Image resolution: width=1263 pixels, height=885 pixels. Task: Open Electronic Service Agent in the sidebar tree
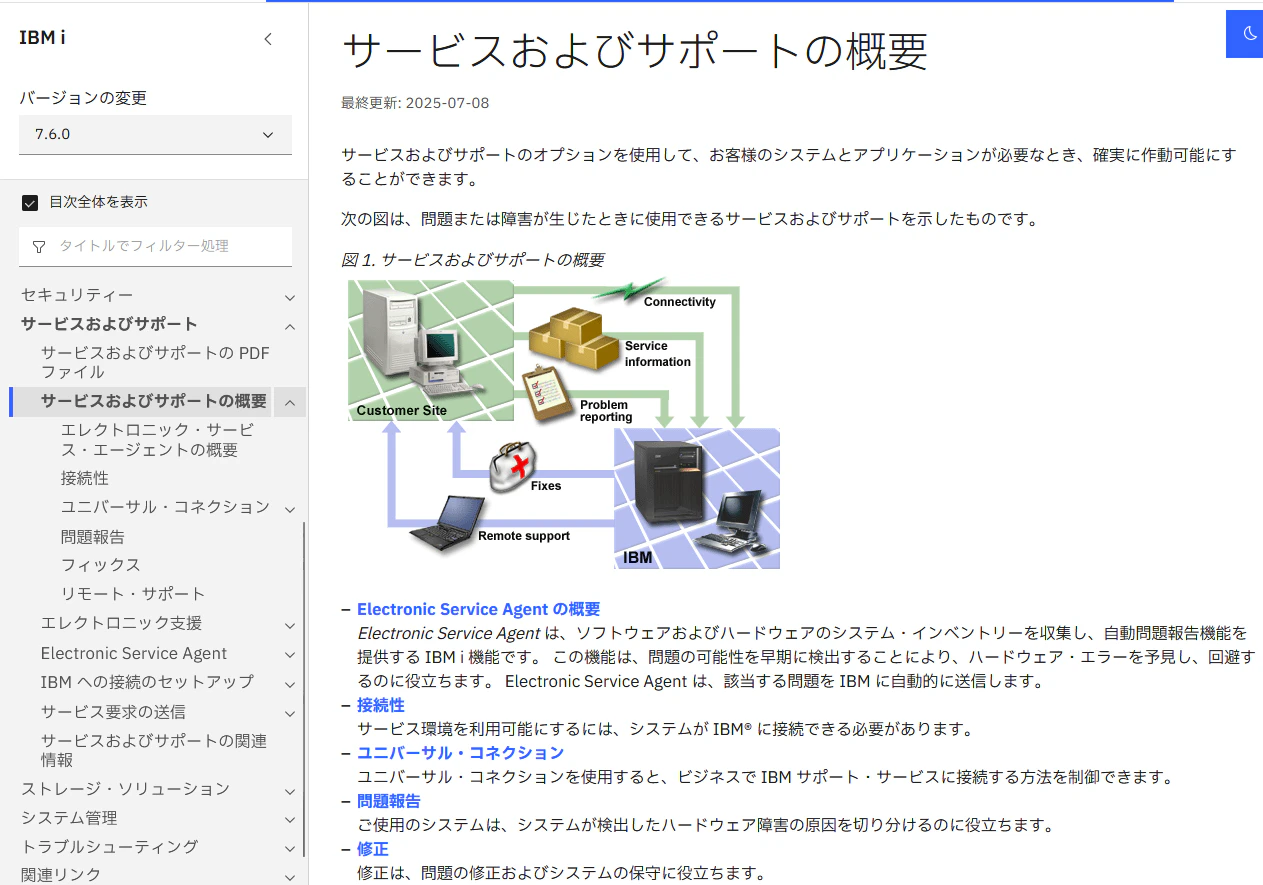134,653
